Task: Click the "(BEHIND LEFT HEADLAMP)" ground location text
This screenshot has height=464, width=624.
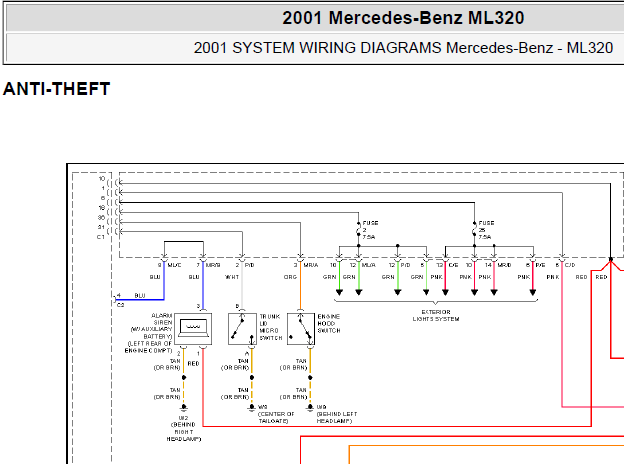Action: pos(337,417)
